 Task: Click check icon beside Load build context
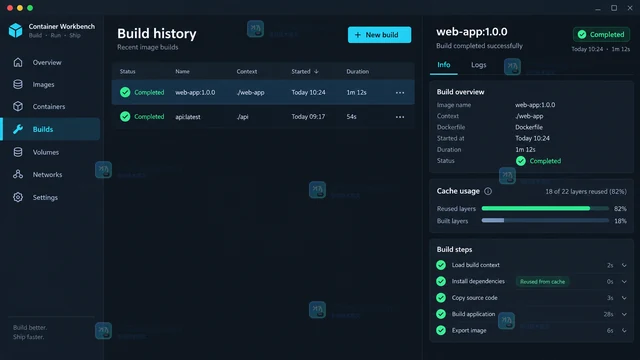tap(441, 265)
